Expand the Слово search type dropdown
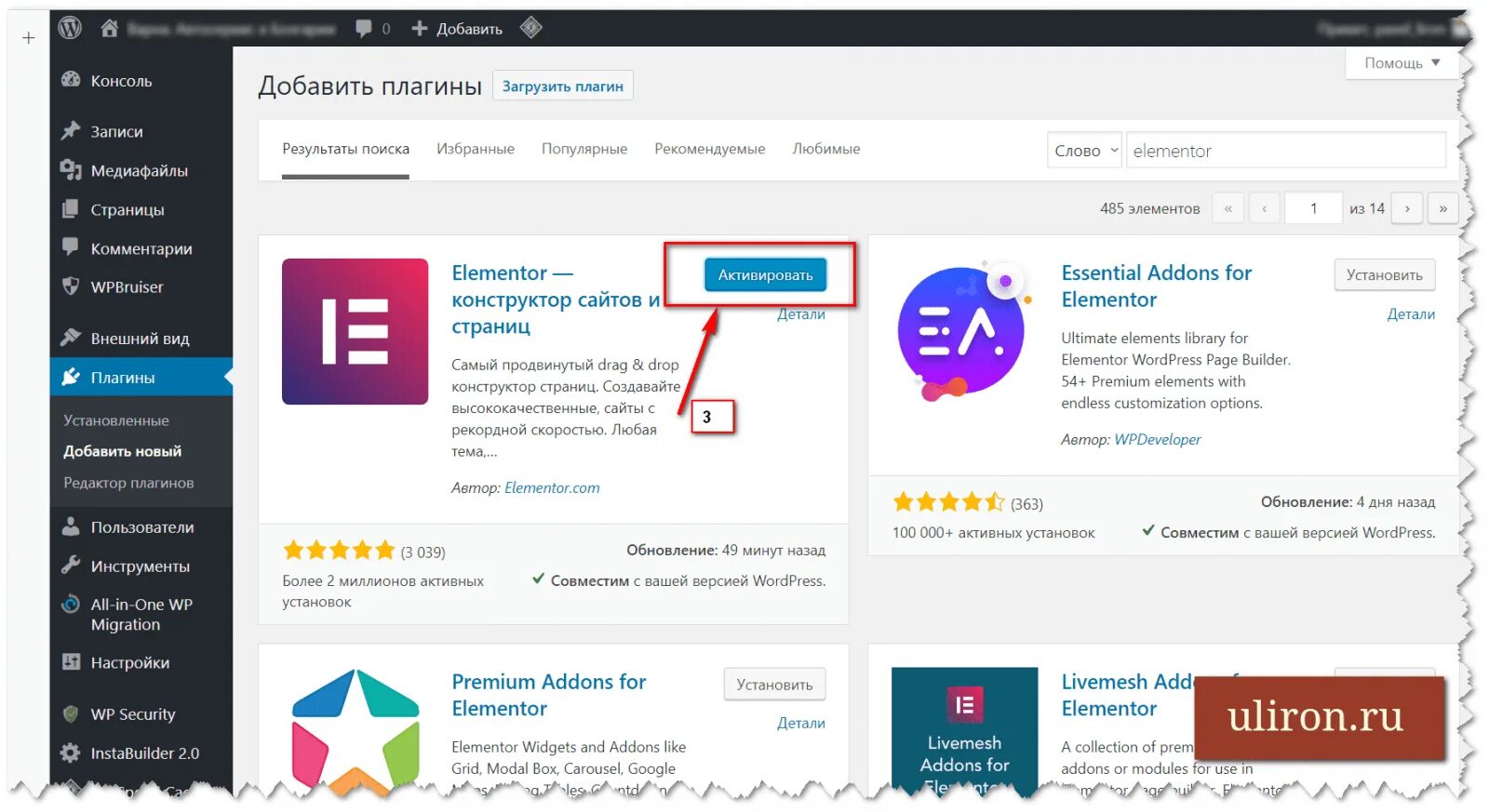 [1084, 150]
